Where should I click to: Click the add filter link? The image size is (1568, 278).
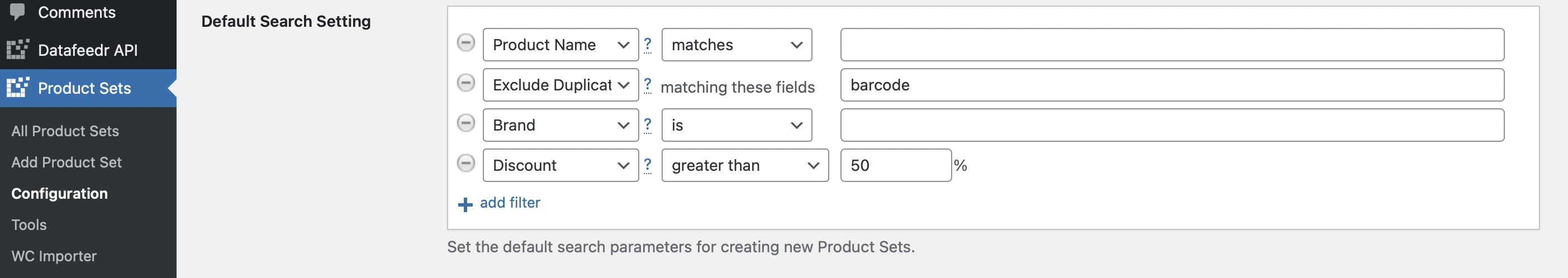coord(510,203)
